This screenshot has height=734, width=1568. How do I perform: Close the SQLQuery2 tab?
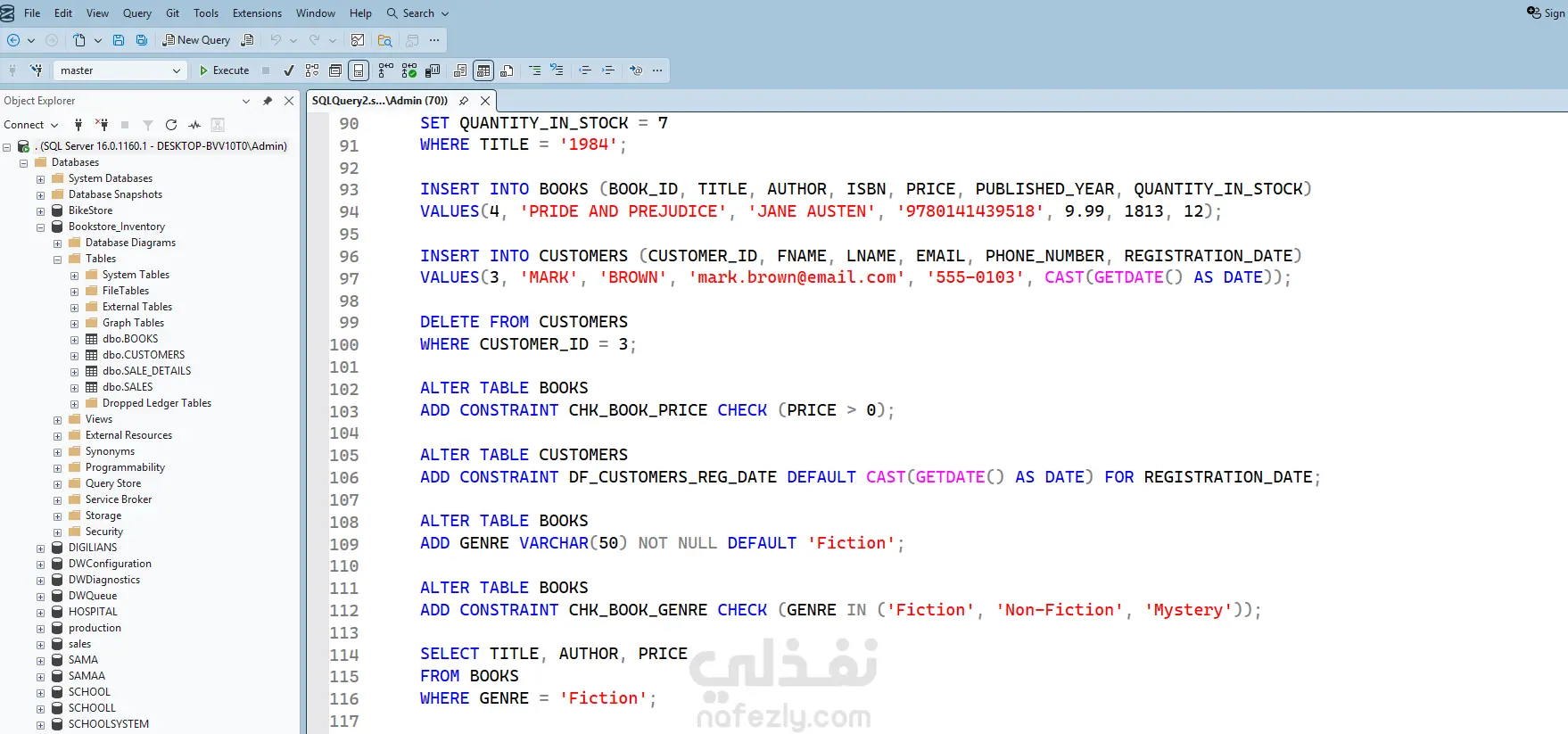(x=485, y=101)
